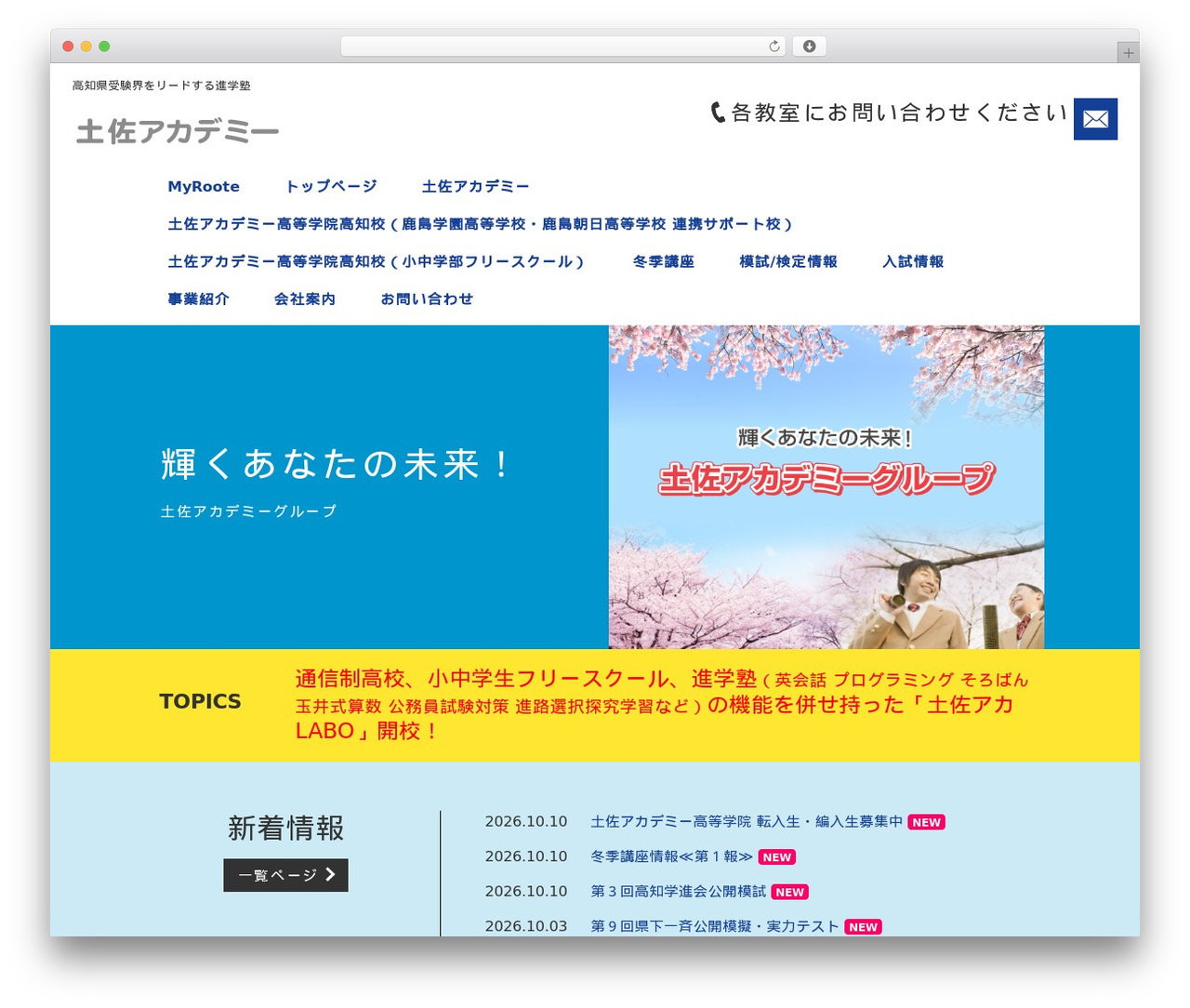The image size is (1190, 1008).
Task: Click white 土佐アカデミーグループ subtitle on blue panel
Action: [x=248, y=511]
